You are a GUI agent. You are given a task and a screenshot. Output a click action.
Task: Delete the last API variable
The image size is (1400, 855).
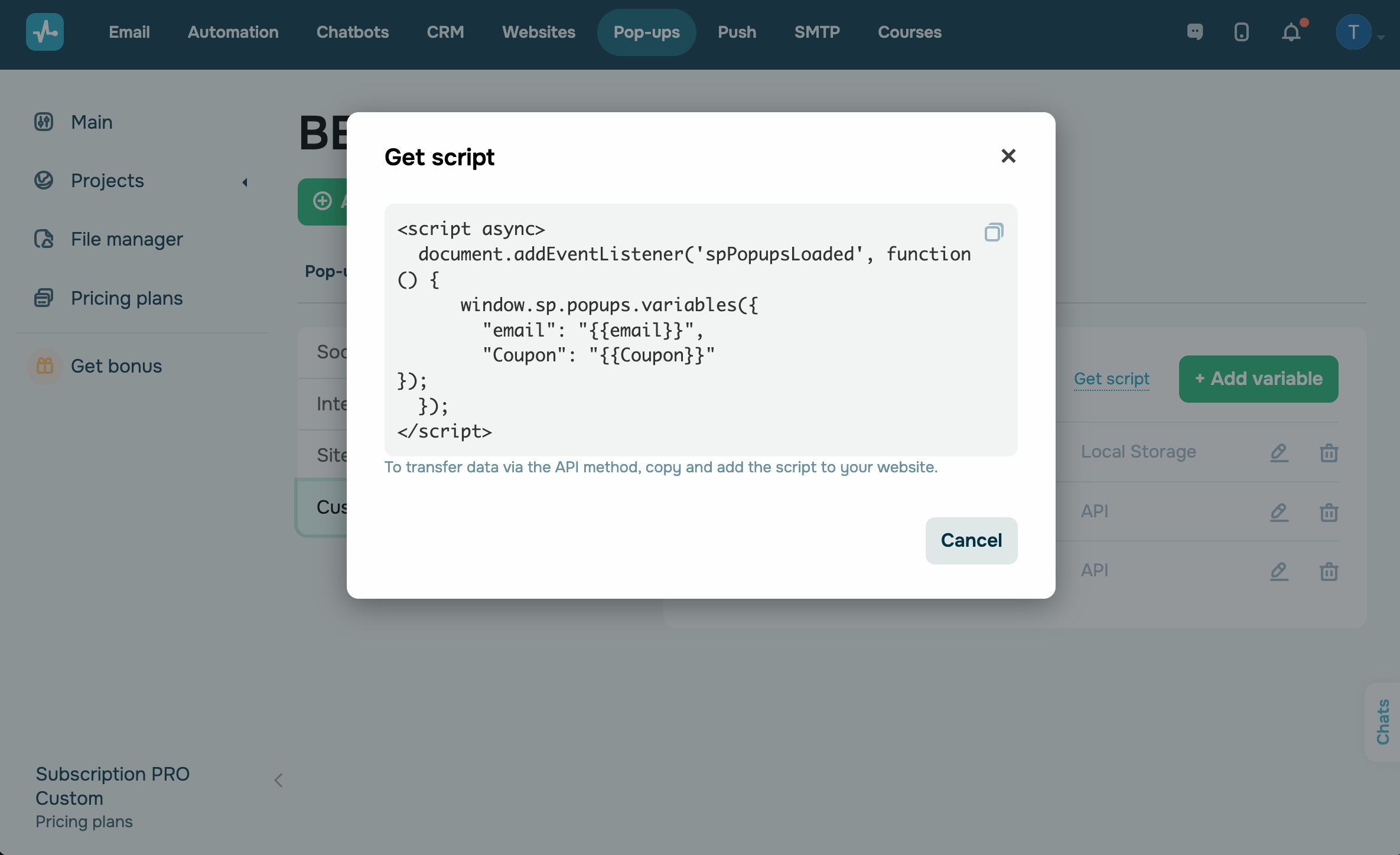[1329, 570]
